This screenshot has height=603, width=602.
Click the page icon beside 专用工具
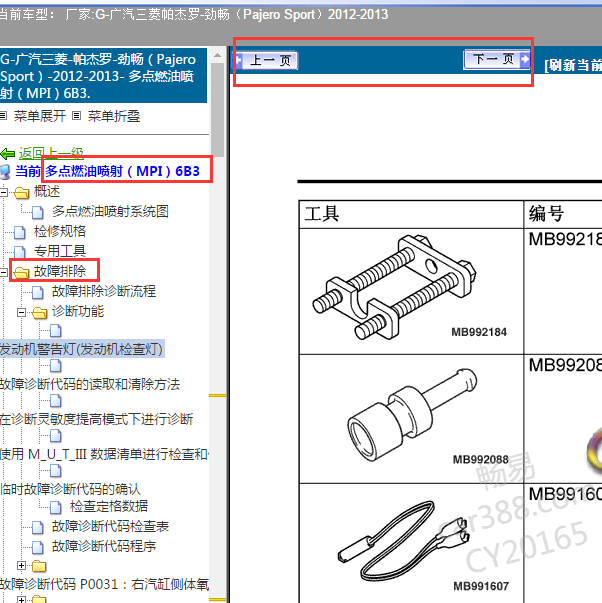point(20,252)
